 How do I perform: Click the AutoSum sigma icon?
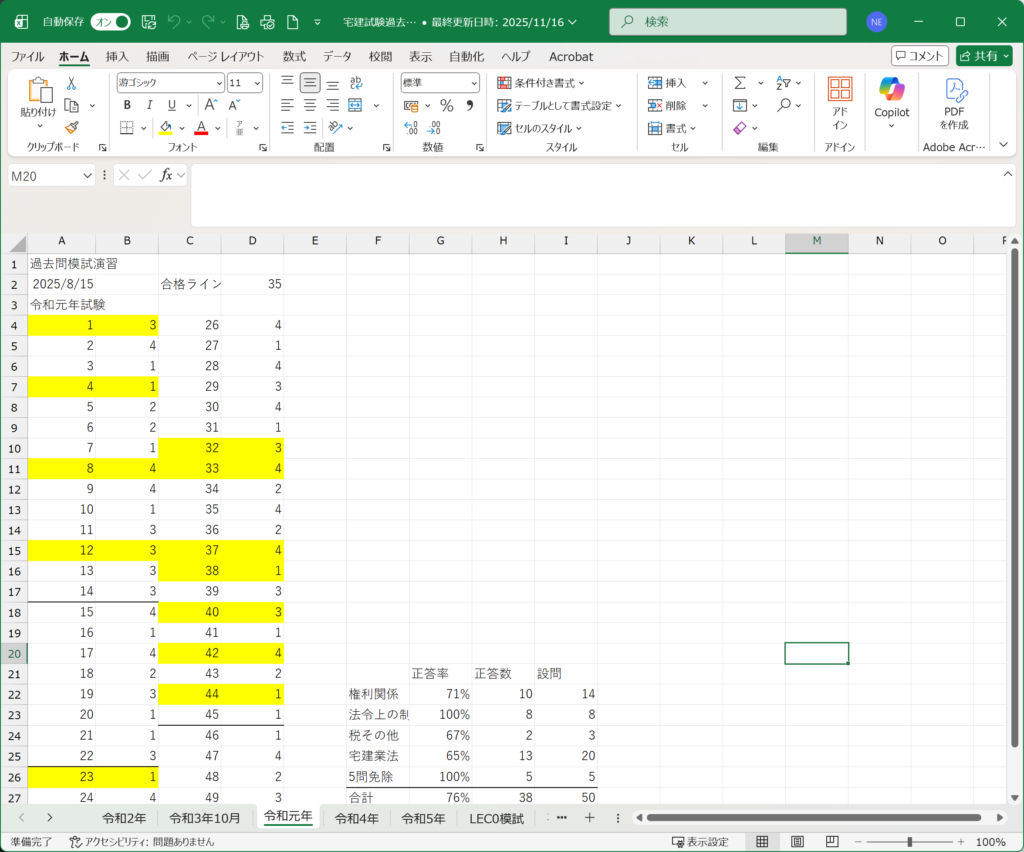pyautogui.click(x=740, y=83)
